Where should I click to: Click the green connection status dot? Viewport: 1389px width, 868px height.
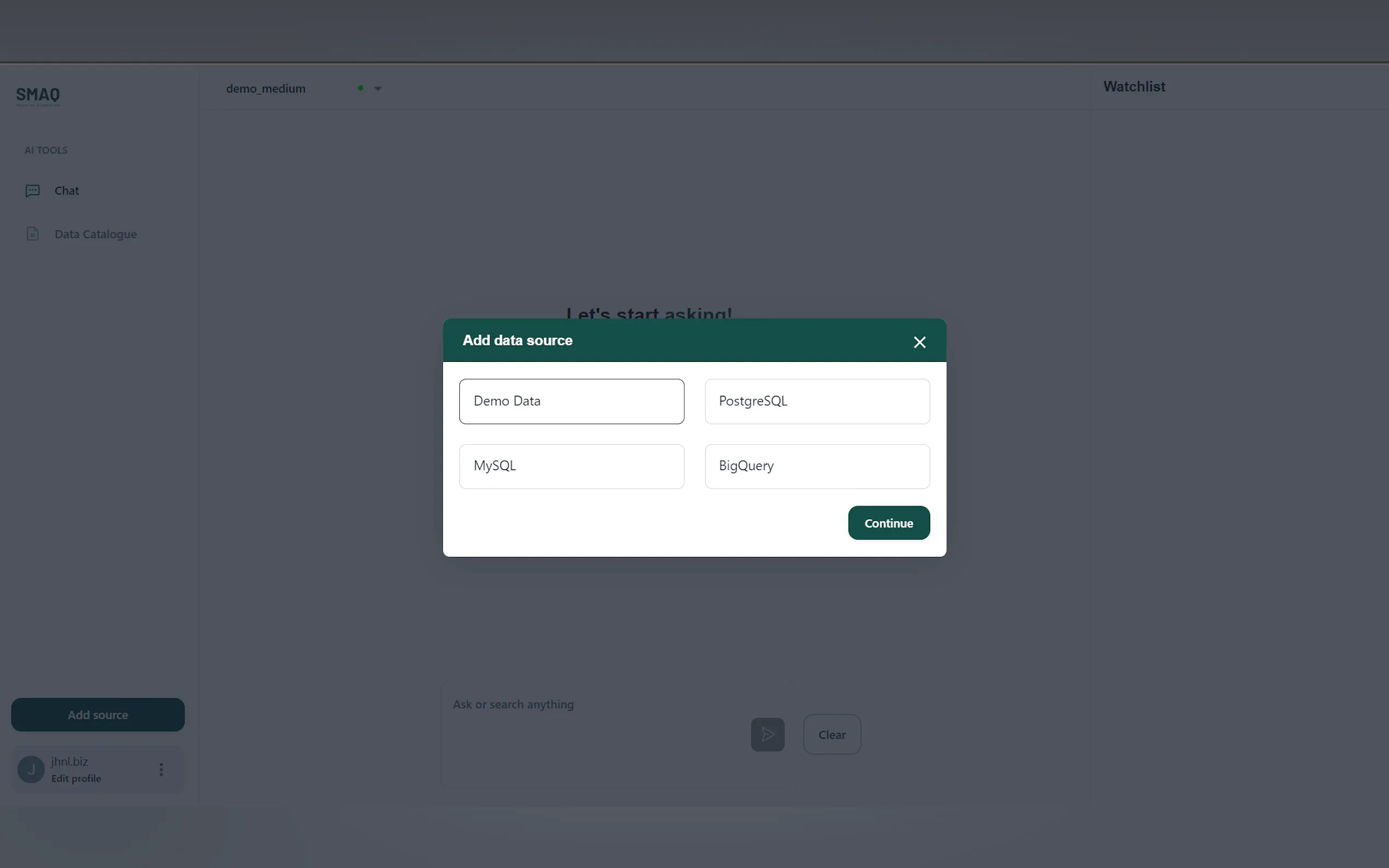[360, 88]
